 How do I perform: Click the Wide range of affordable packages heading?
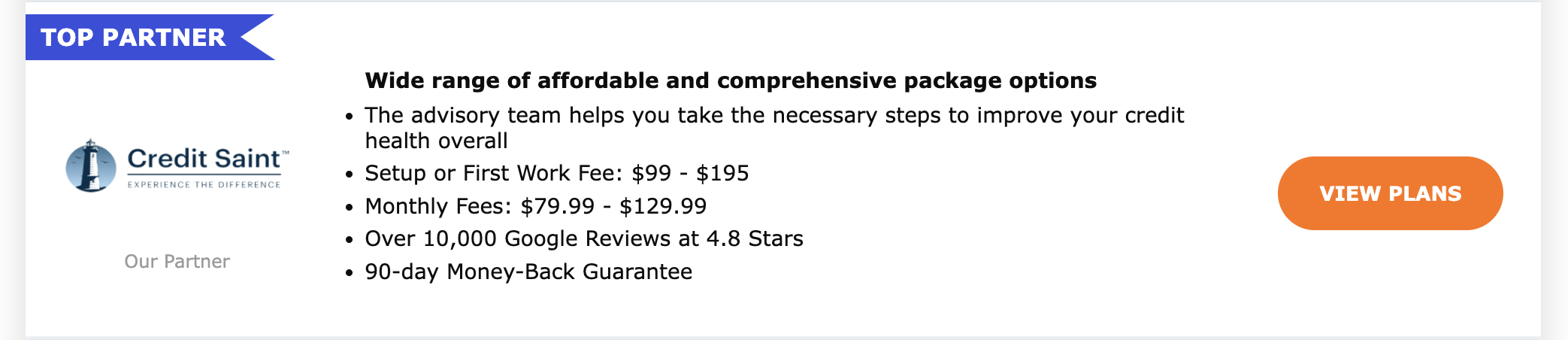[x=731, y=80]
